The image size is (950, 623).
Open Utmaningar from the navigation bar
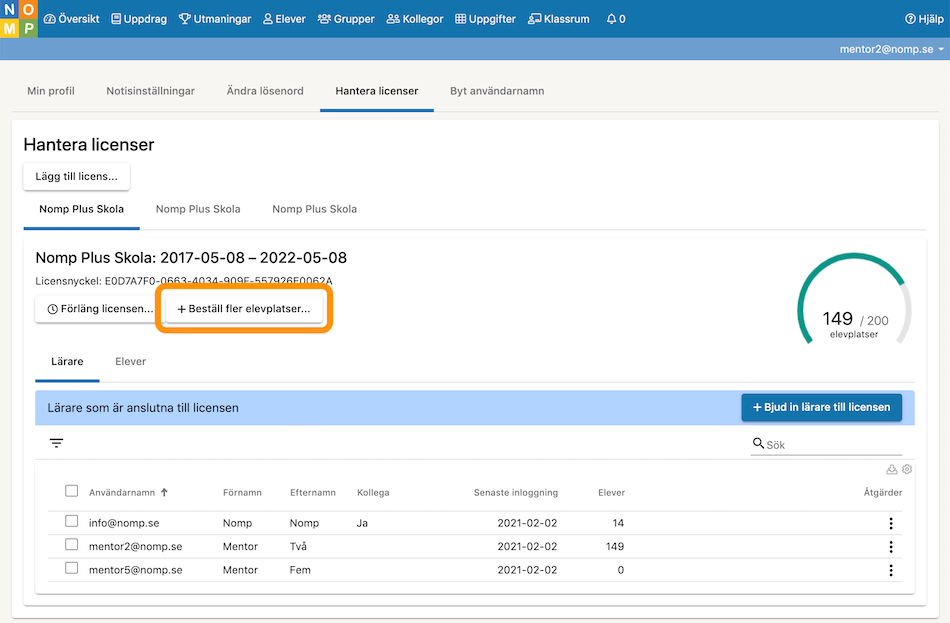point(215,19)
